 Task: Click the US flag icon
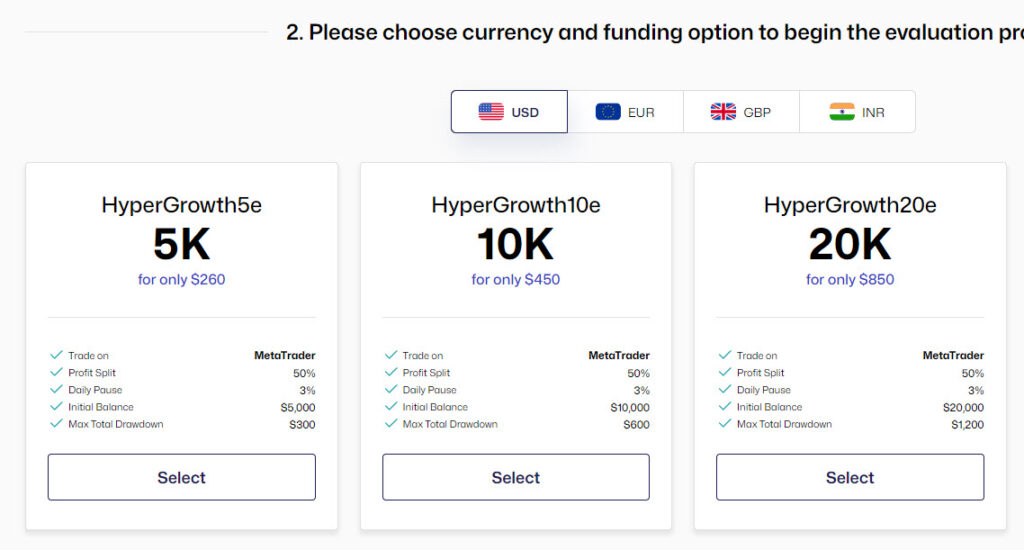click(x=490, y=112)
